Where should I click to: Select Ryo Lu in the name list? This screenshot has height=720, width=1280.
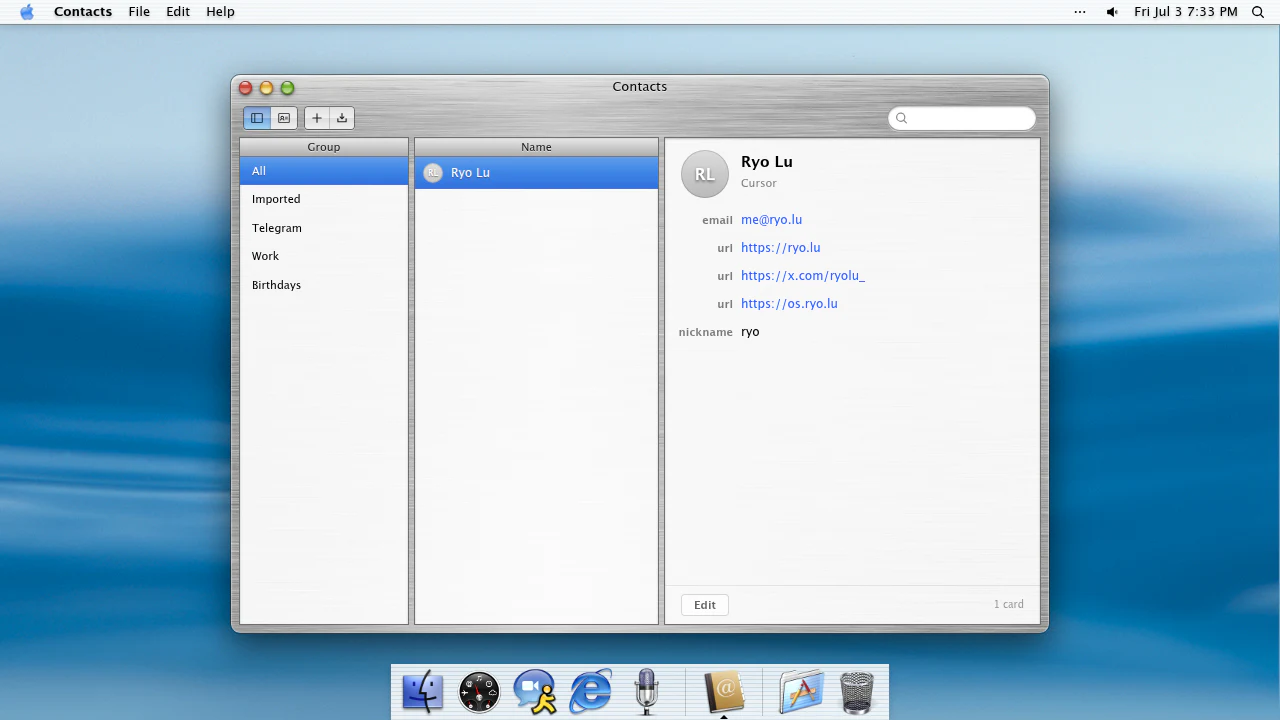(x=536, y=172)
